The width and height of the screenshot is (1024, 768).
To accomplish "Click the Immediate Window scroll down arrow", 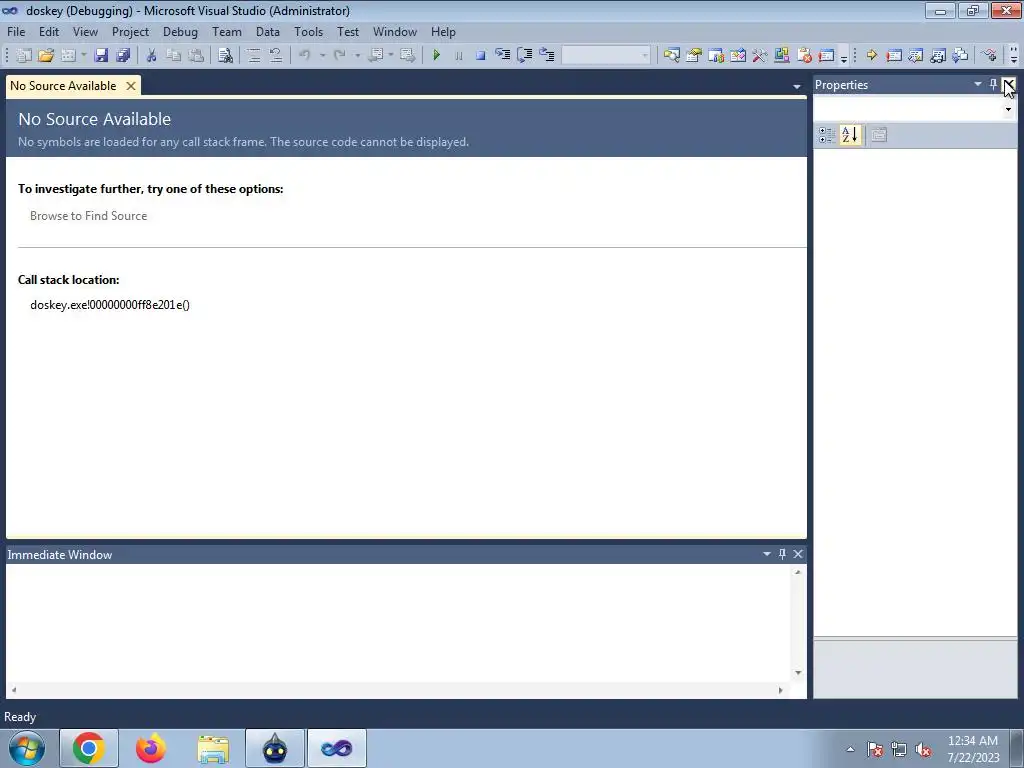I will point(798,673).
